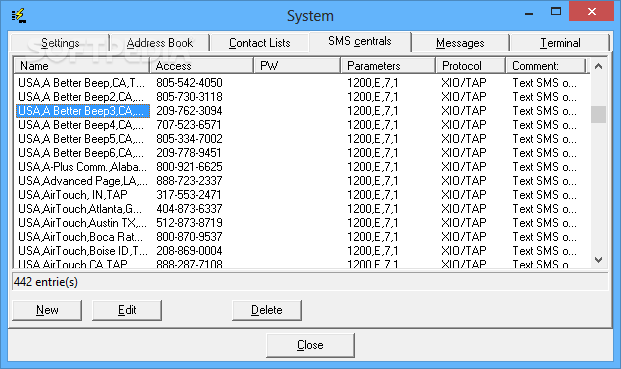Select row USA,AirTouch,Atlanta,G...
Viewport: 621px width, 369px height.
303,209
